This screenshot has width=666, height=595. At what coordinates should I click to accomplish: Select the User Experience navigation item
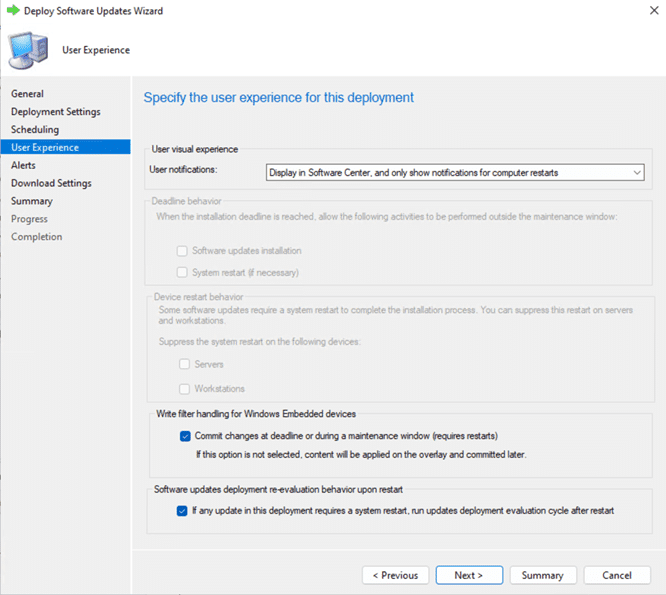(45, 148)
